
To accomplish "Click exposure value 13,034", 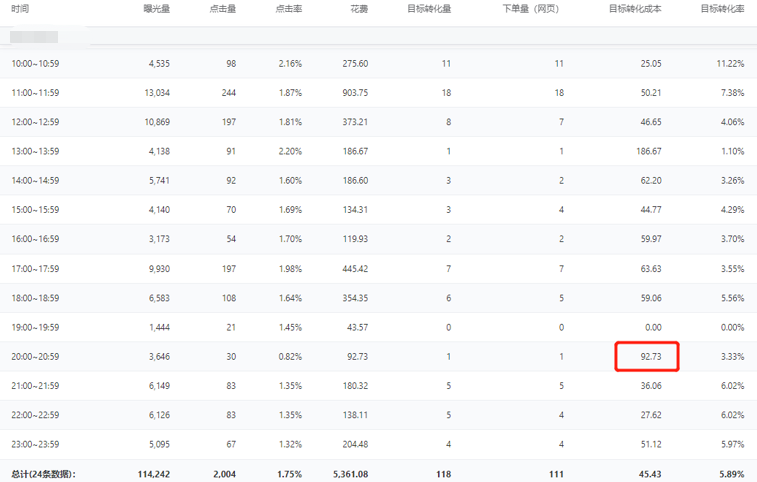I will (x=157, y=93).
